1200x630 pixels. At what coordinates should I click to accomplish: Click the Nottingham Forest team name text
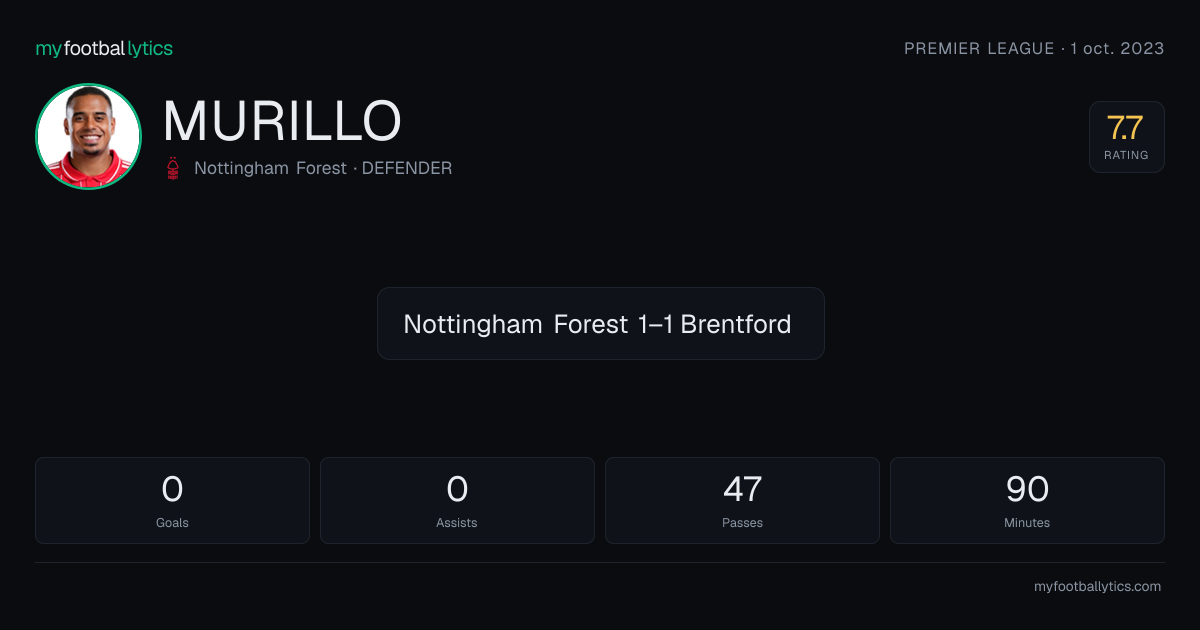pyautogui.click(x=268, y=168)
